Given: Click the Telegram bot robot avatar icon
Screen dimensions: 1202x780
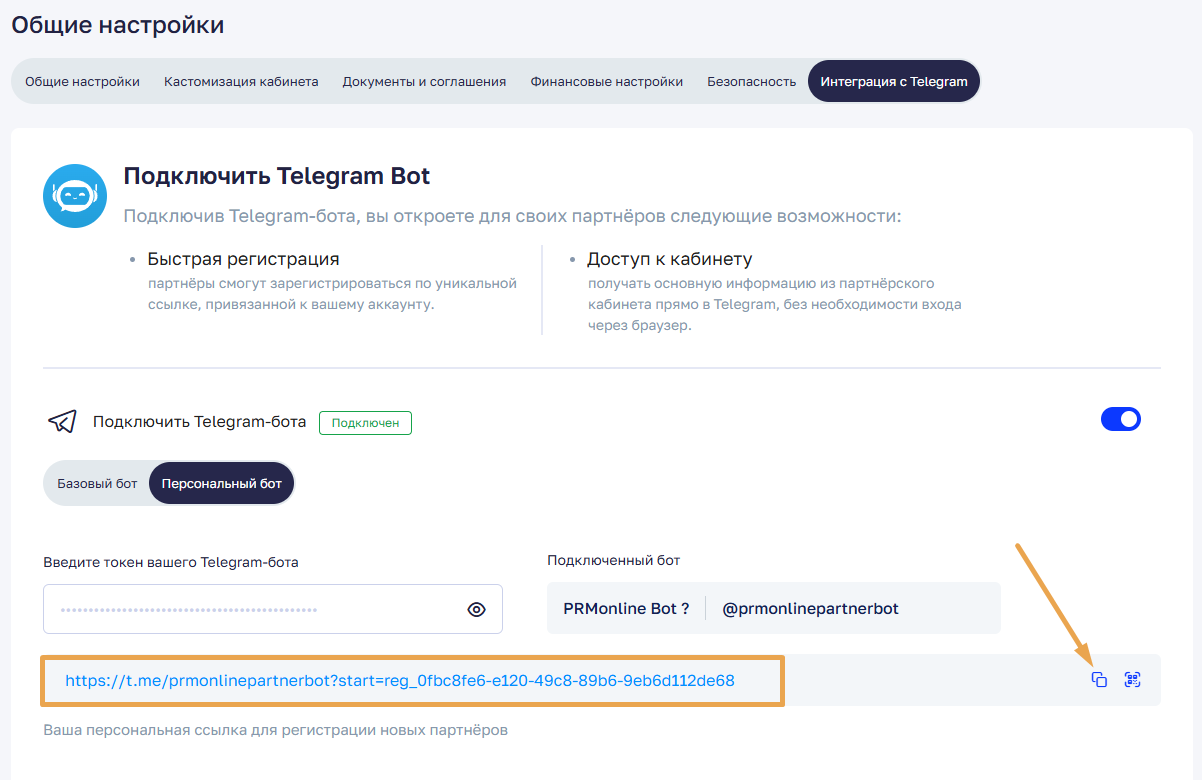Looking at the screenshot, I should (75, 196).
